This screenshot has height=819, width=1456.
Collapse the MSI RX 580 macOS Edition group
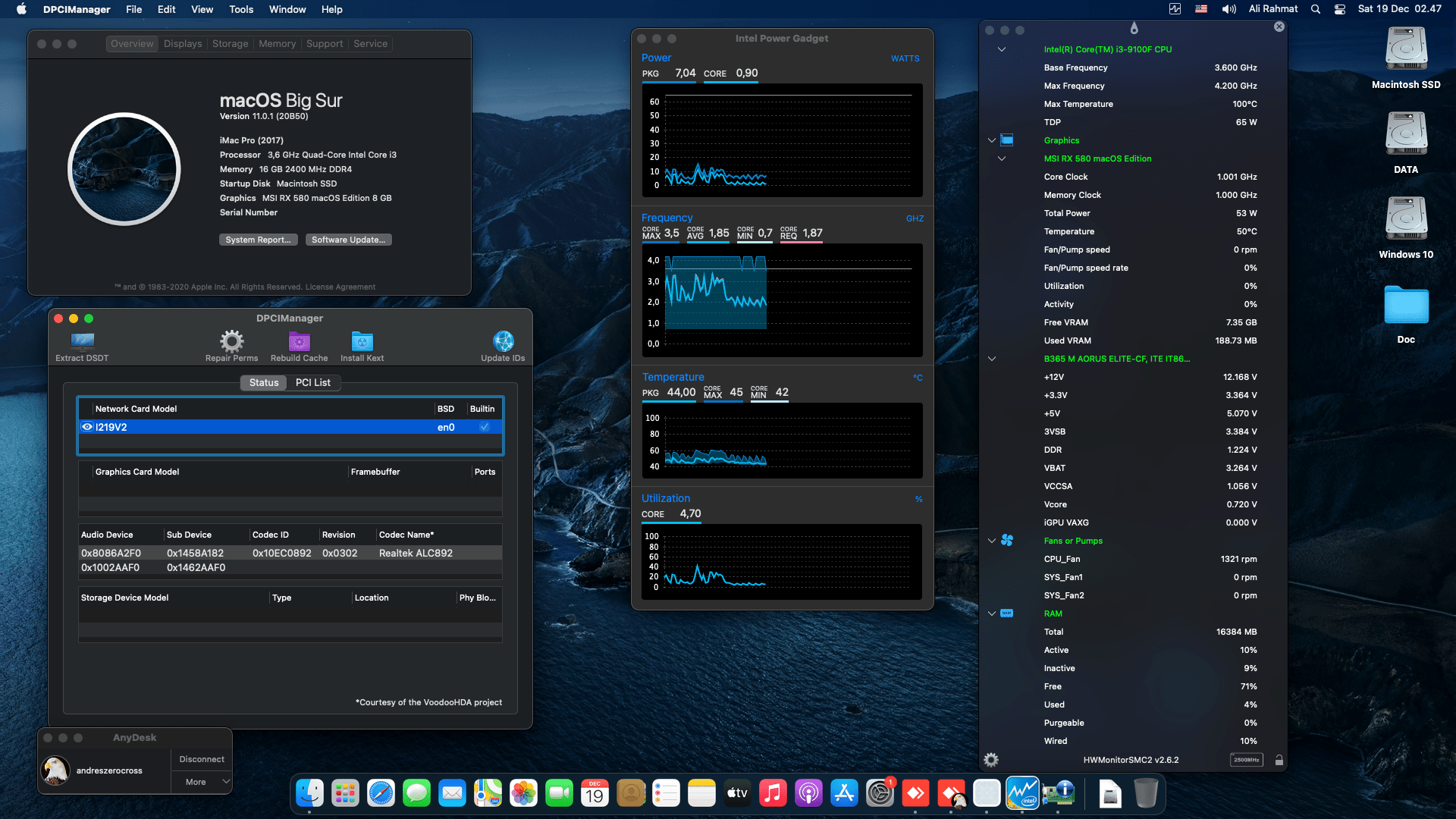tap(1001, 158)
